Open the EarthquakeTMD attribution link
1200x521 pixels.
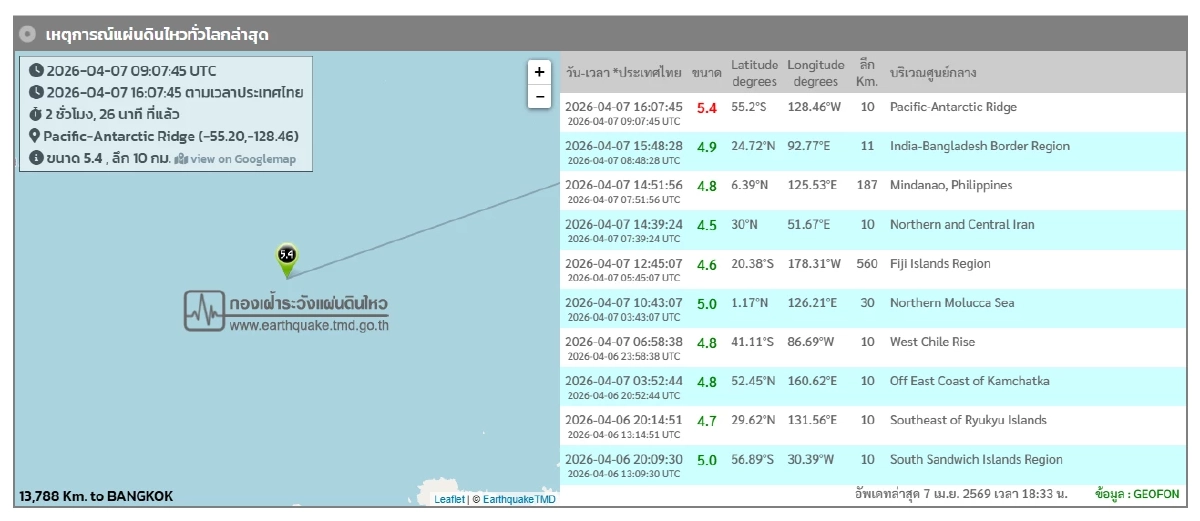(519, 499)
